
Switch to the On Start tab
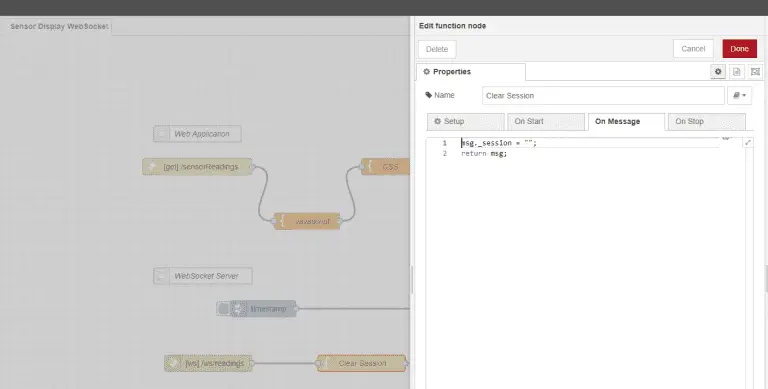coord(546,122)
